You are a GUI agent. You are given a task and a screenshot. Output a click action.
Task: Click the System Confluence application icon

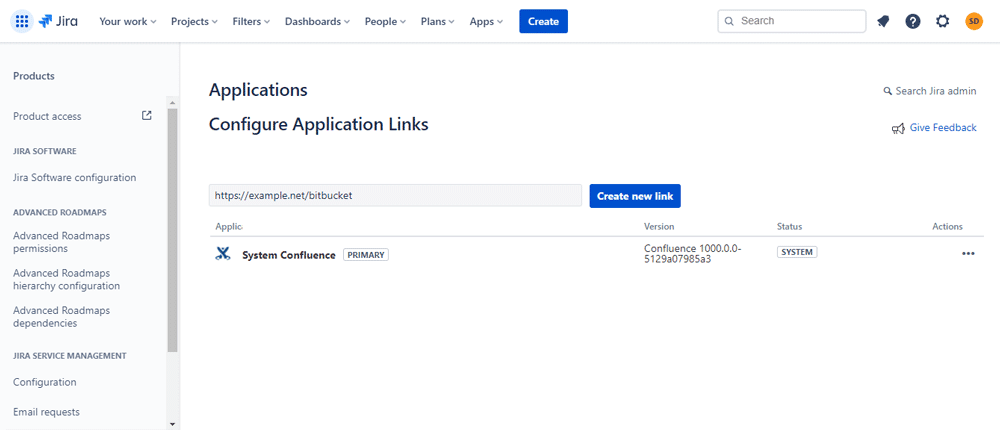click(222, 254)
